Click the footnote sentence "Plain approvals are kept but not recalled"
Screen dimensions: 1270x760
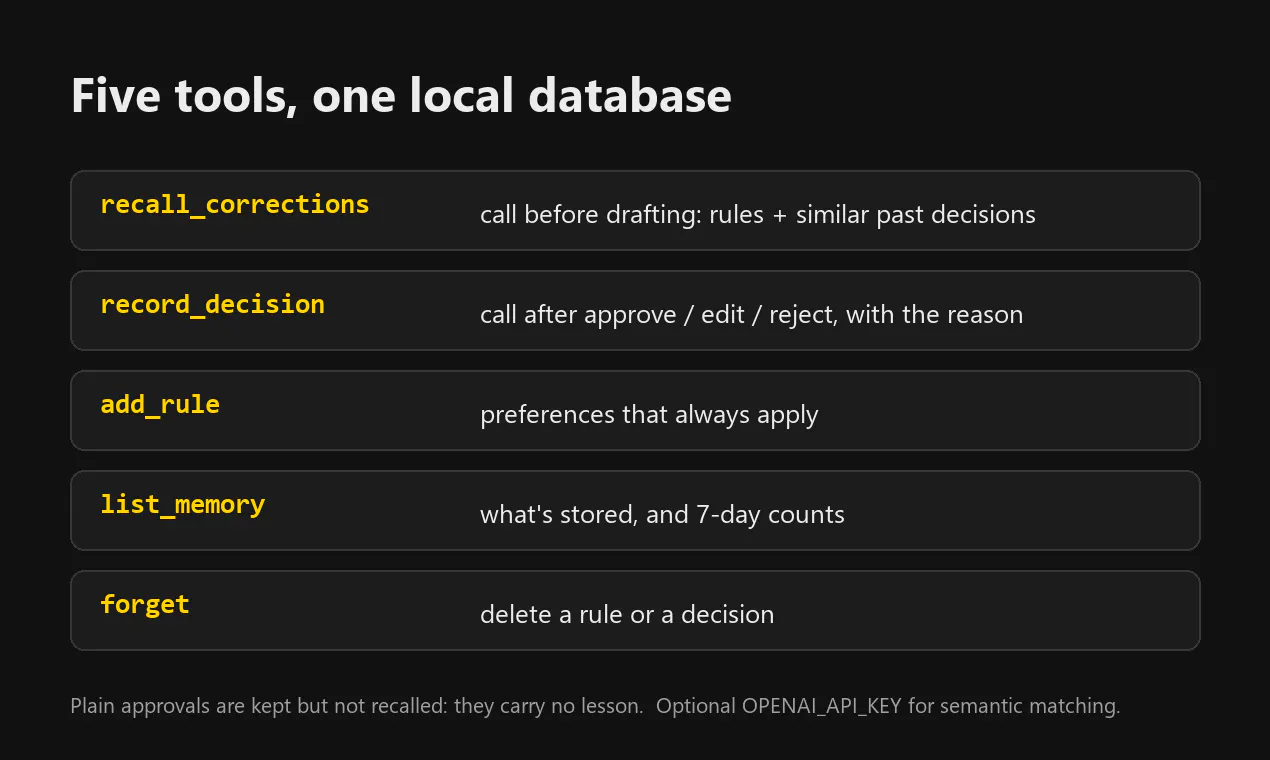click(x=259, y=706)
